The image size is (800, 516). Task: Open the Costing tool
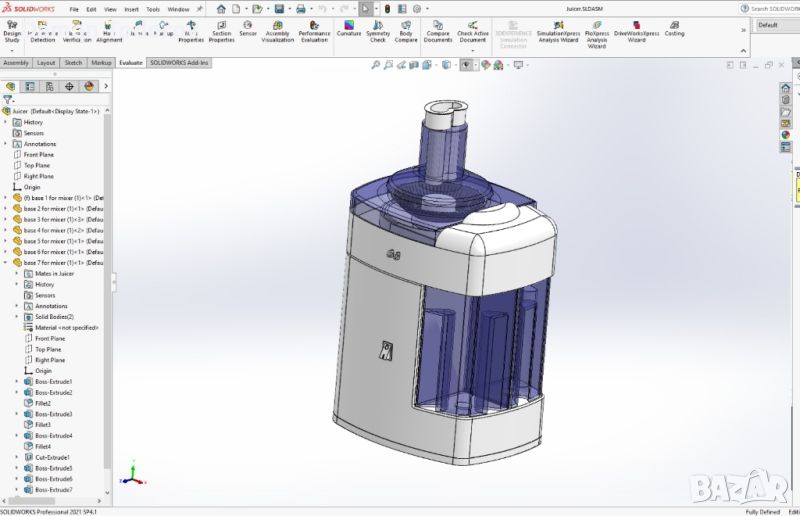point(675,28)
